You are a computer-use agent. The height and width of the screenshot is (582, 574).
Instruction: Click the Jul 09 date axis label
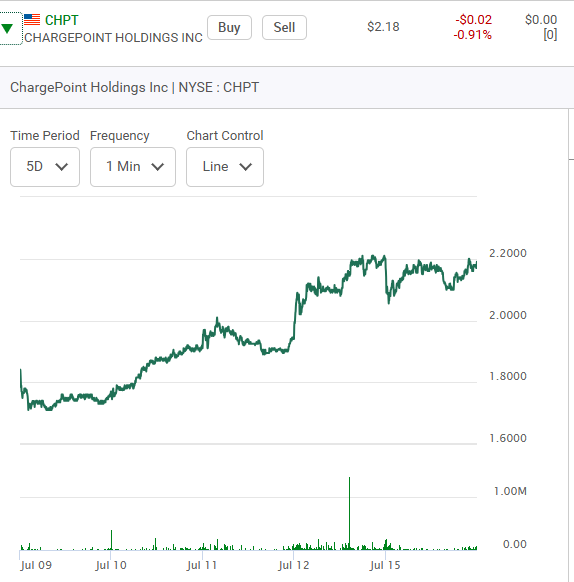pos(36,565)
